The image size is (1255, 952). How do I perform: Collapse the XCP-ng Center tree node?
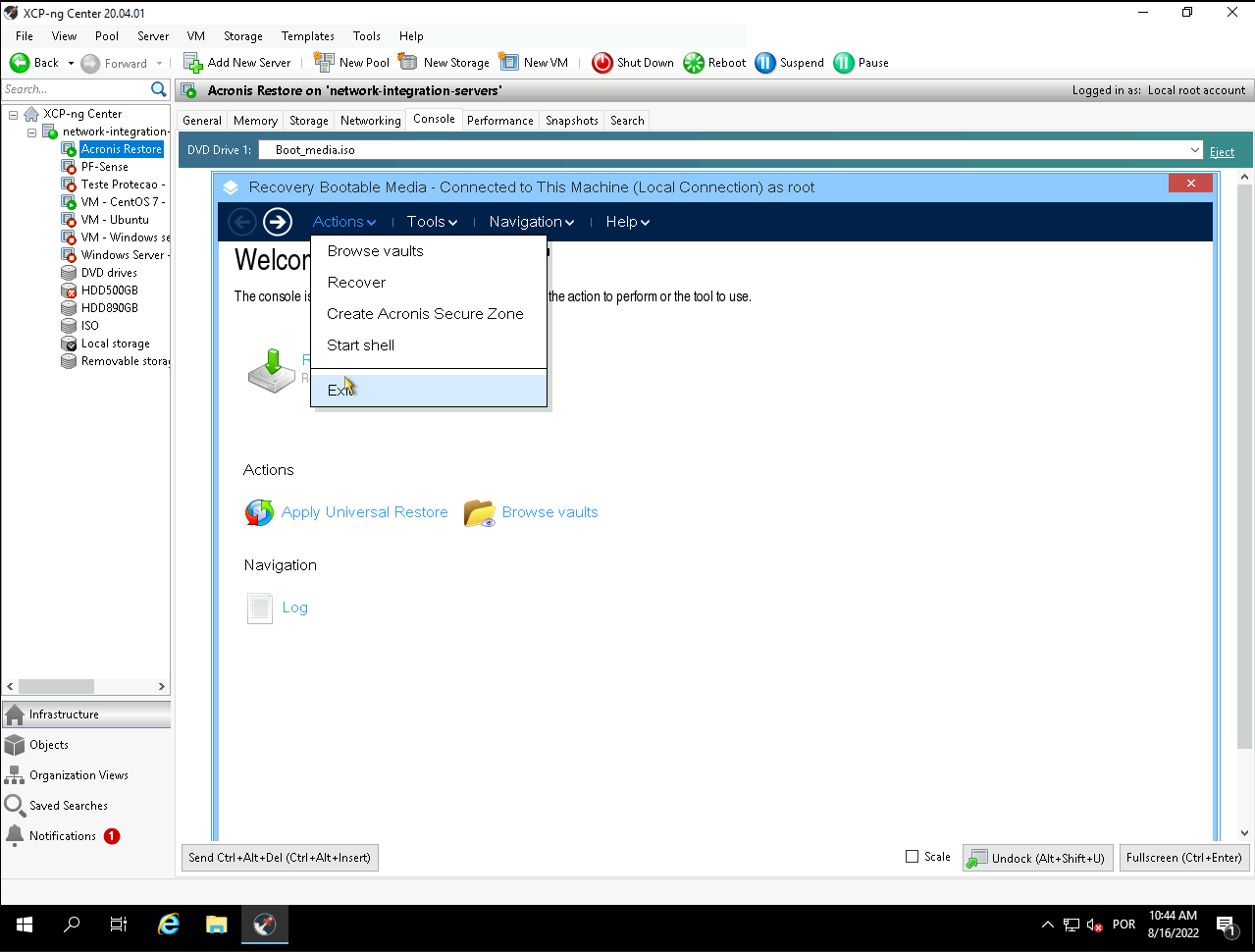tap(14, 114)
